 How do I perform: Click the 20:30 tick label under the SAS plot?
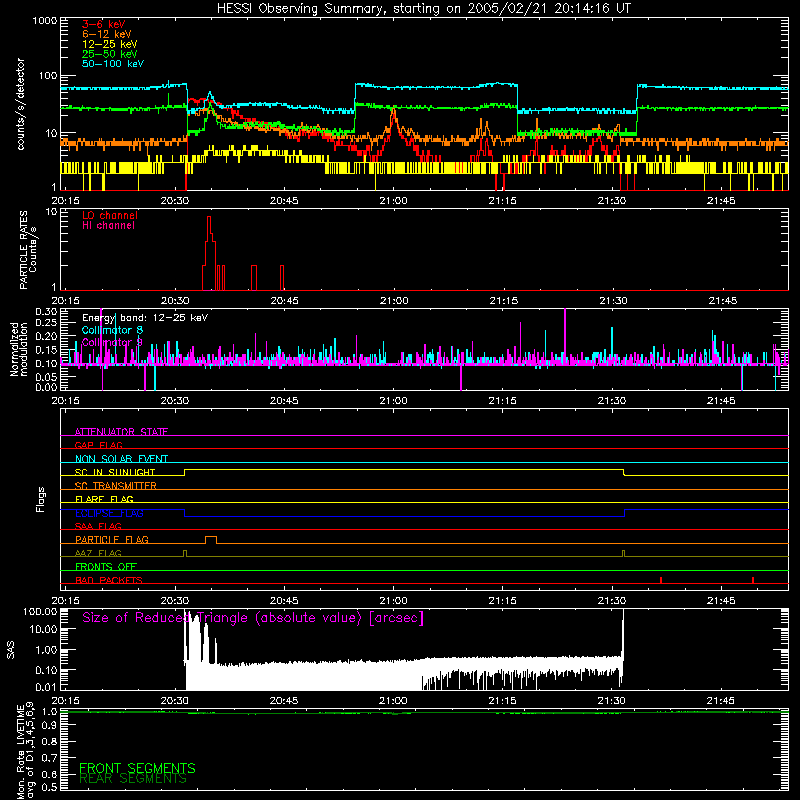tap(175, 701)
